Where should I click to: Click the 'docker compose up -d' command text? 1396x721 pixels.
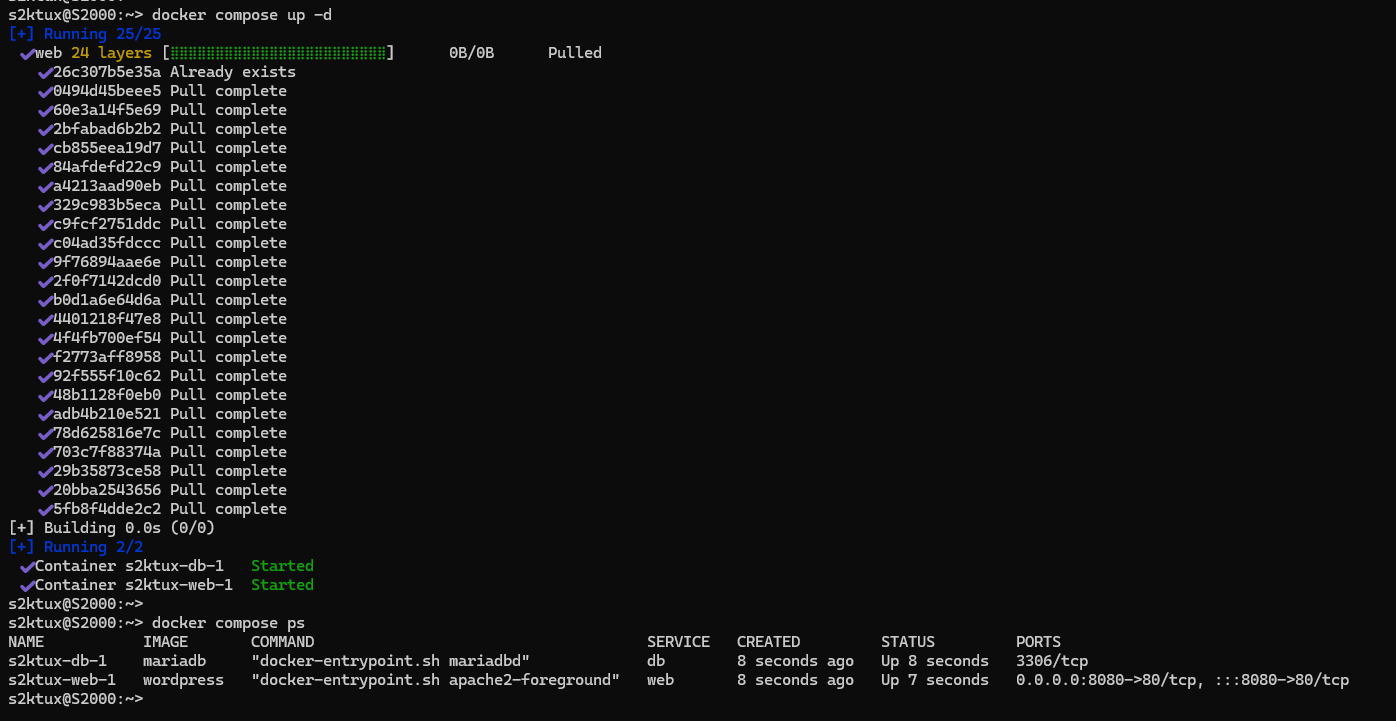point(242,15)
